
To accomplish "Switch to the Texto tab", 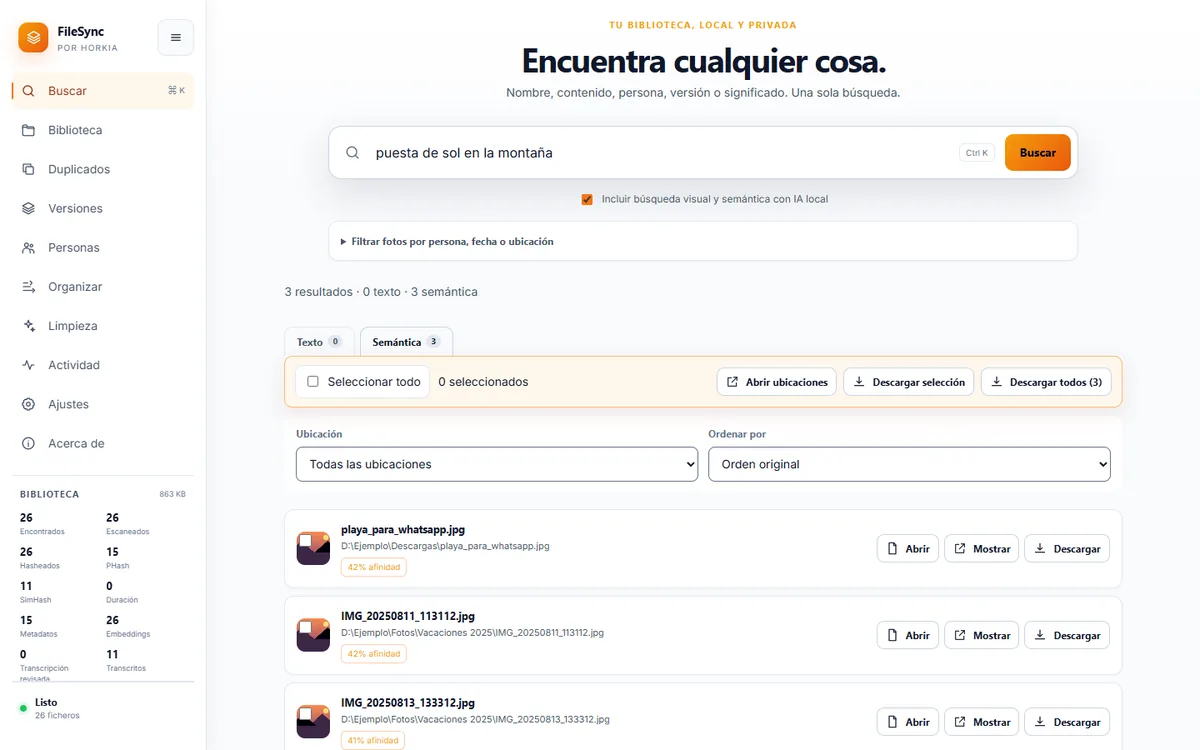I will point(320,342).
